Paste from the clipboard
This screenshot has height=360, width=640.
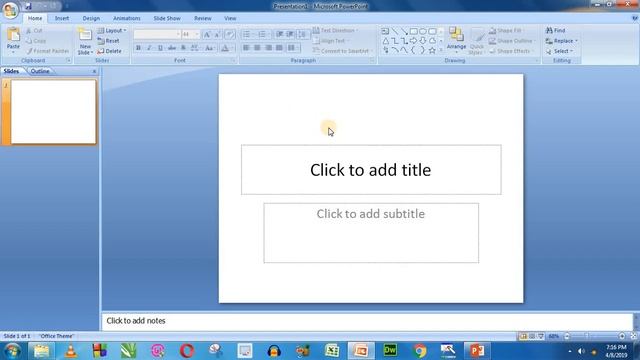click(13, 40)
